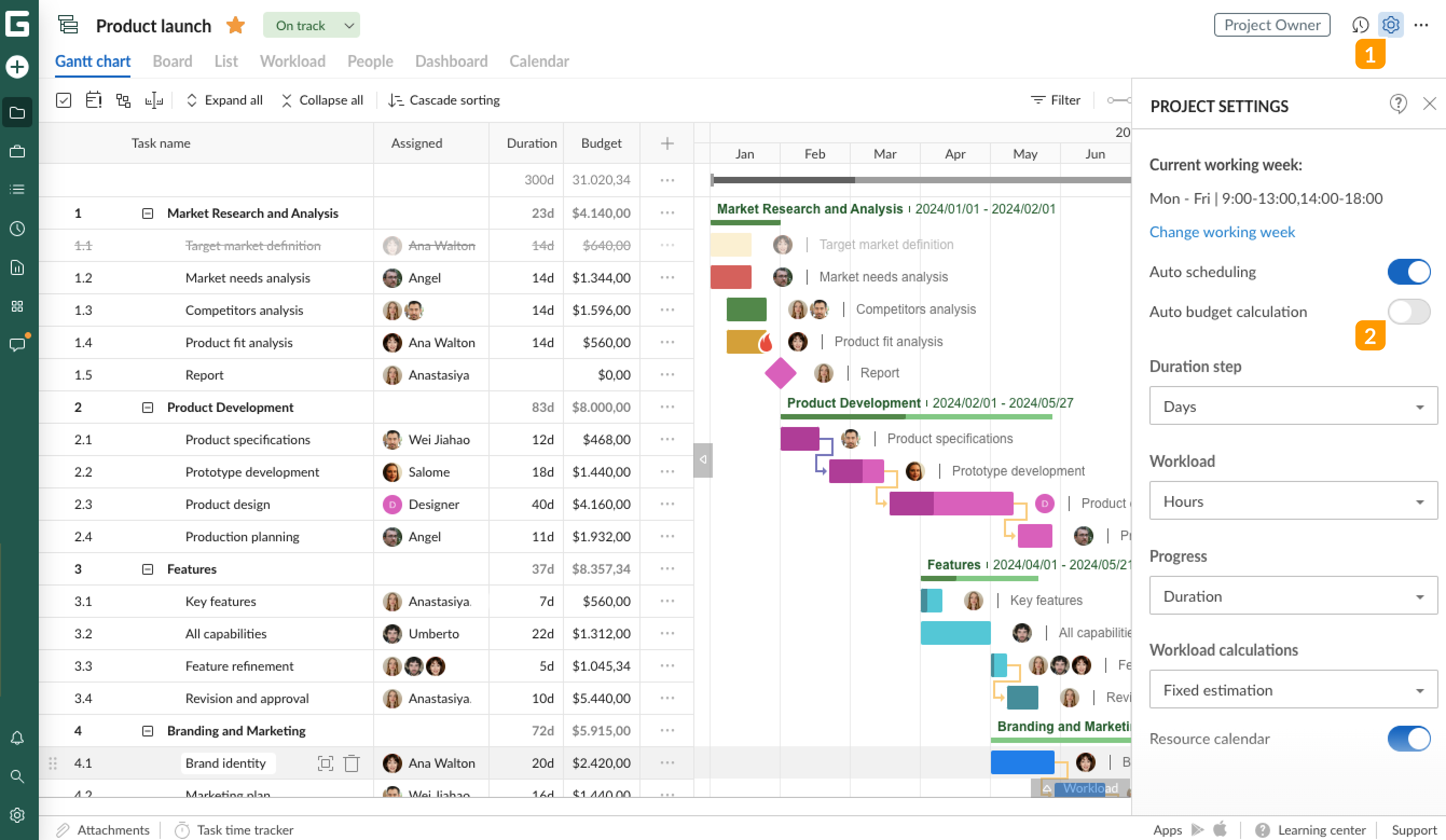Click the zoom slider in the toolbar
This screenshot has height=840, width=1446.
pos(1118,100)
